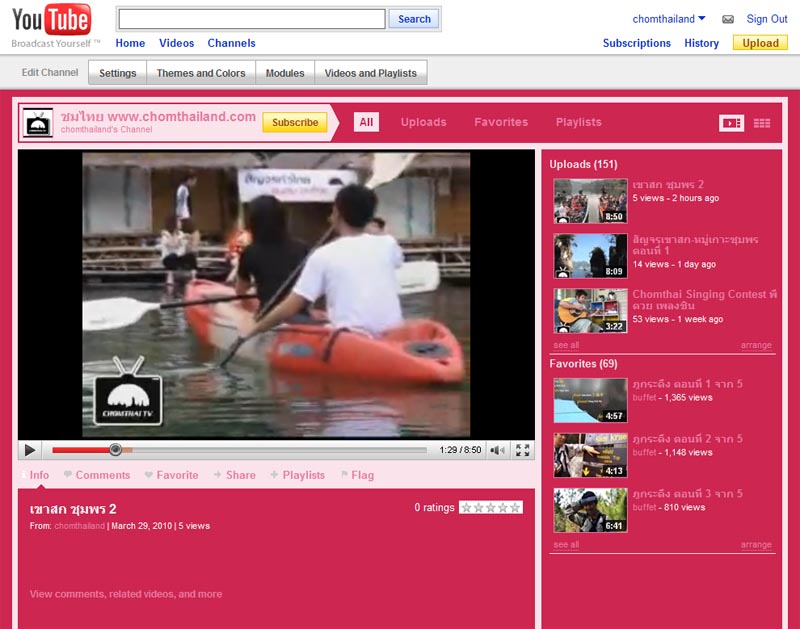The image size is (800, 629).
Task: Switch to grid view layout icon
Action: (x=762, y=123)
